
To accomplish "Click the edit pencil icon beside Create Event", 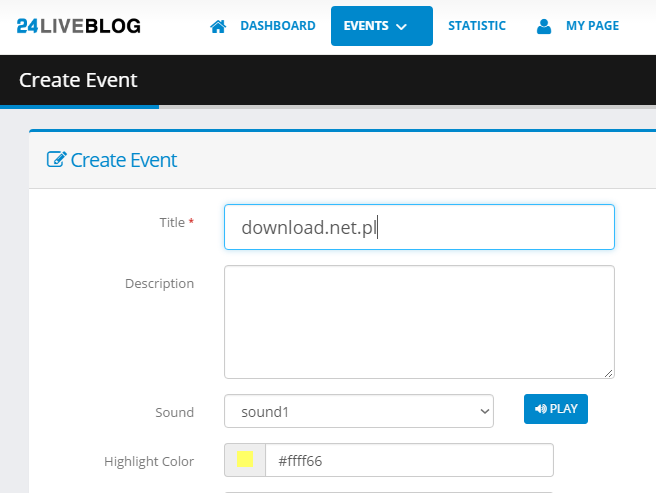I will click(56, 159).
